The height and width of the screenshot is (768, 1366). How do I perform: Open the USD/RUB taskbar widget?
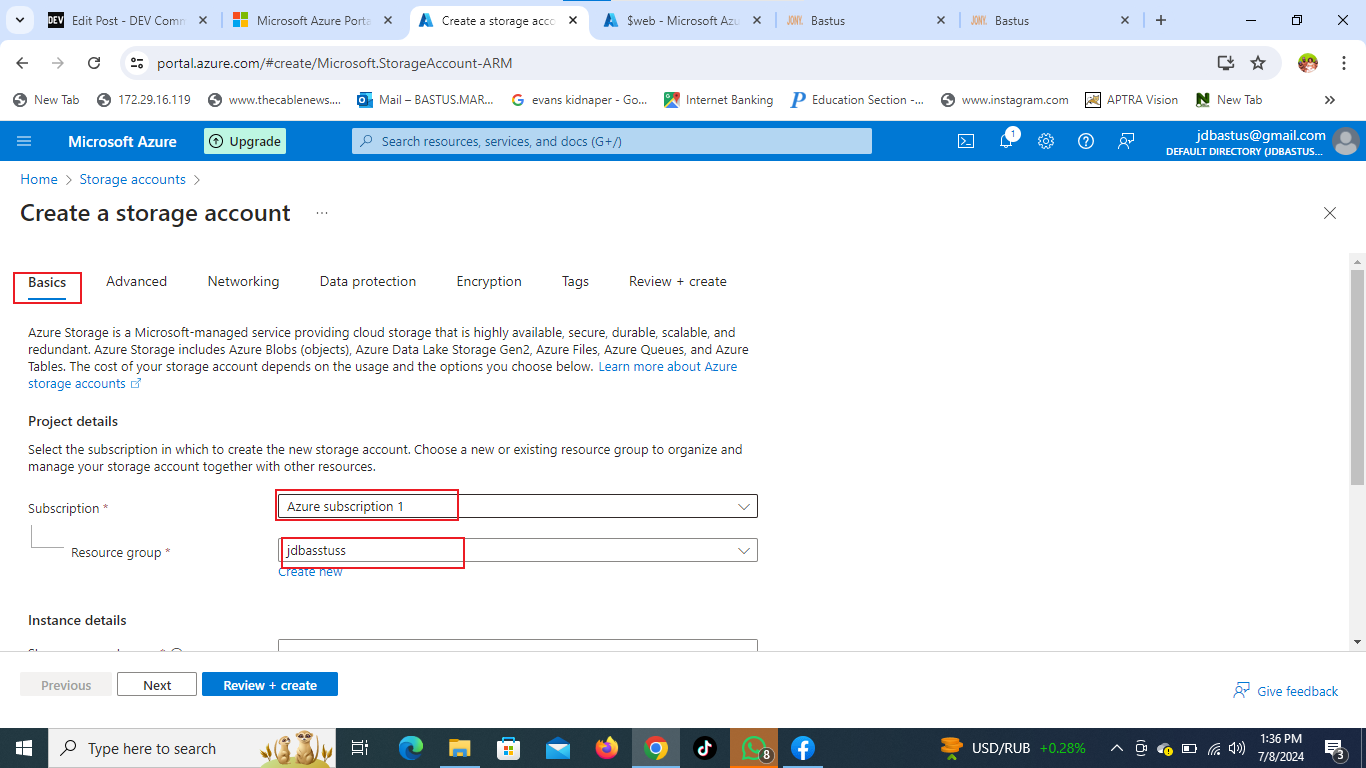1015,748
